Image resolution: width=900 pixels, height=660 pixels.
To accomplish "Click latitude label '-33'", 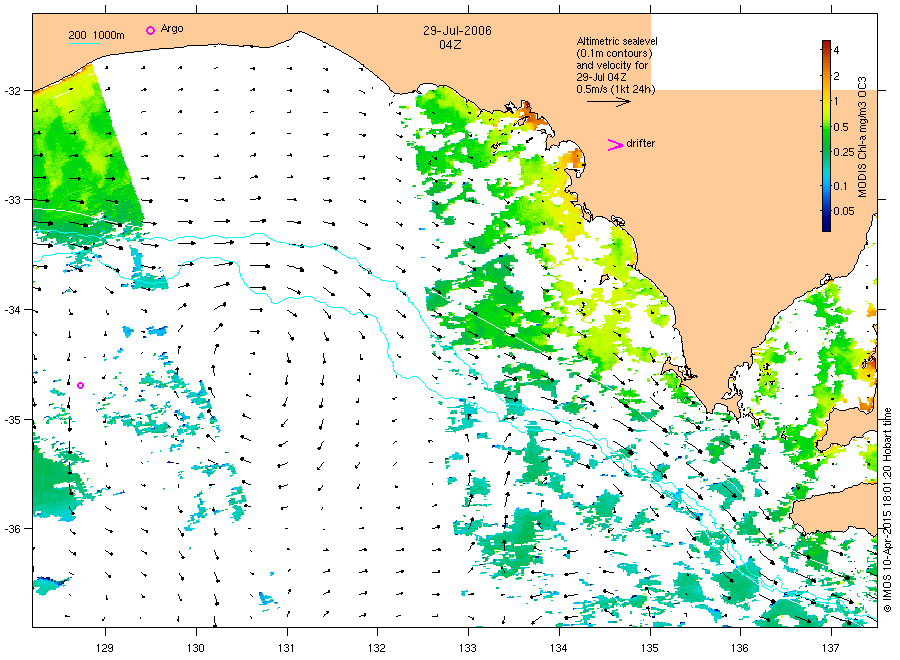I will click(13, 200).
